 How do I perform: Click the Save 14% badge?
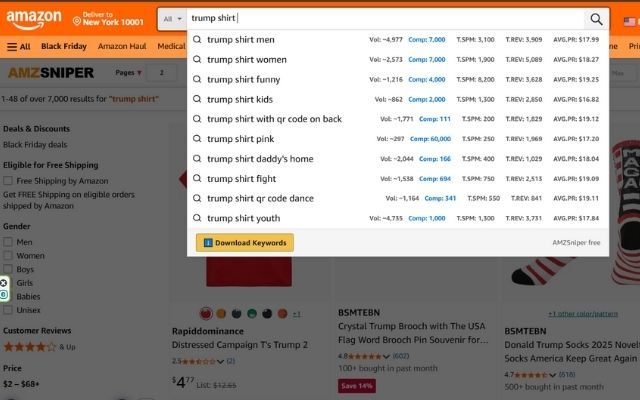tap(357, 386)
